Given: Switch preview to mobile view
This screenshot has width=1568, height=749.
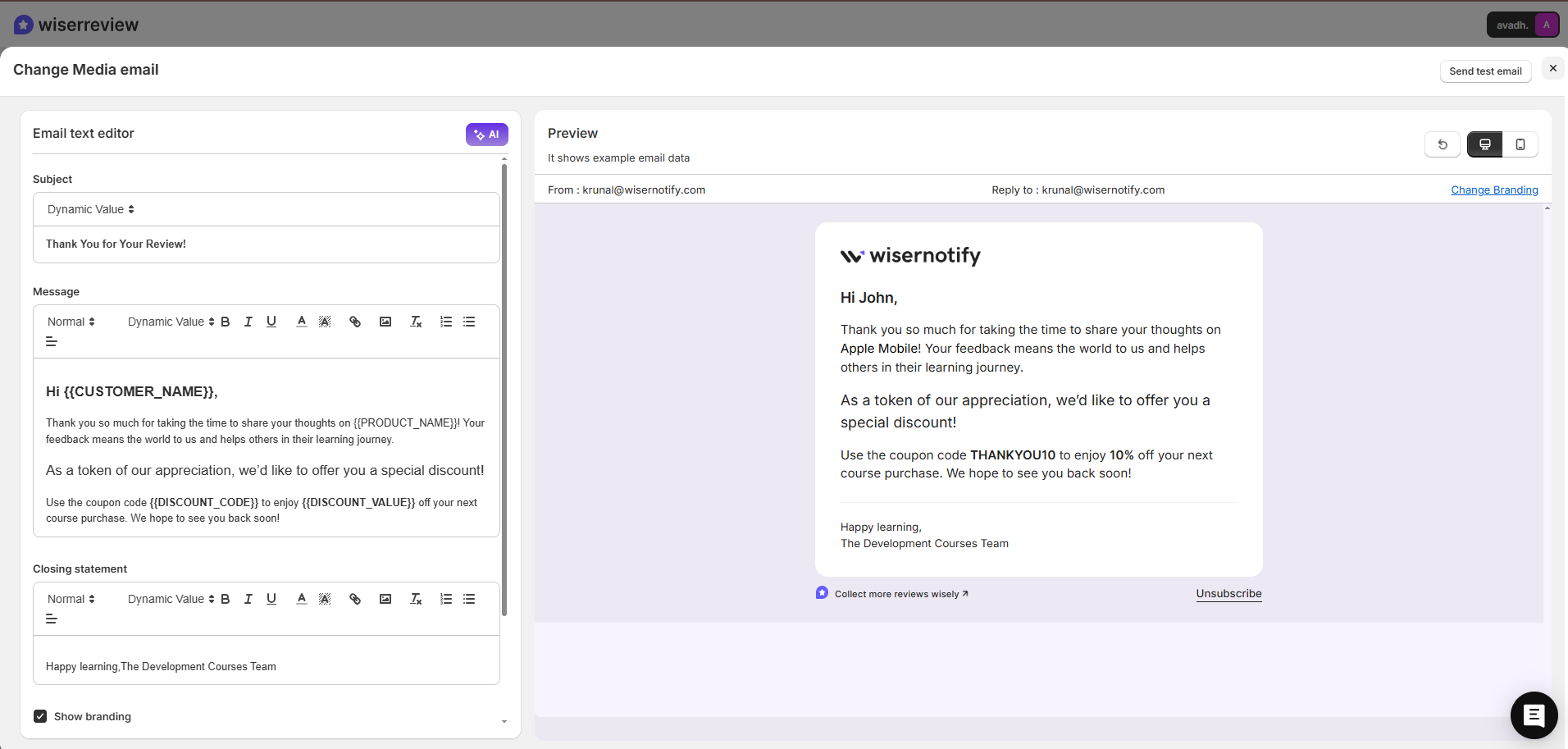Looking at the screenshot, I should [x=1520, y=144].
